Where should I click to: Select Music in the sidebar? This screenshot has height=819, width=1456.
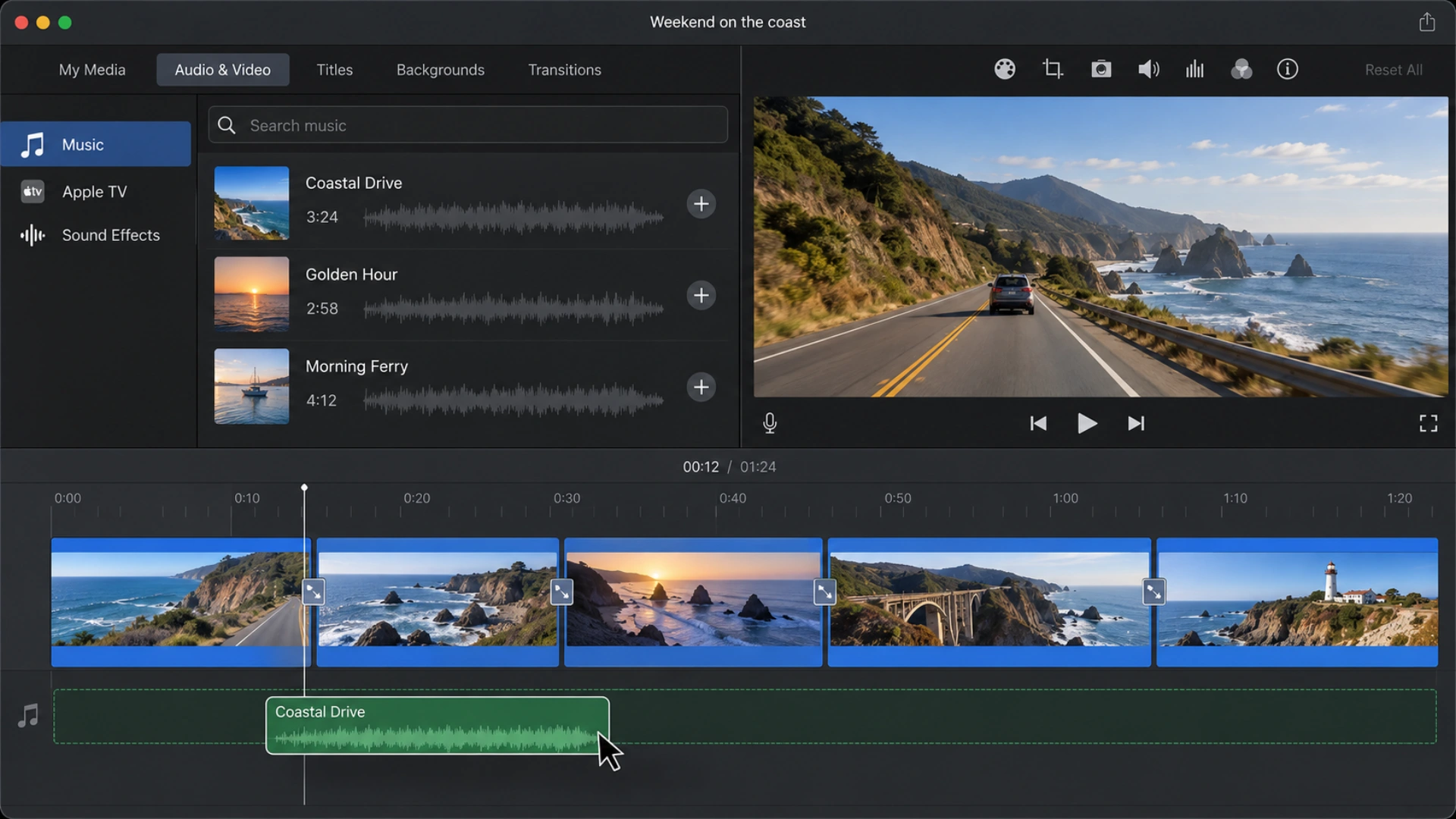(x=96, y=144)
